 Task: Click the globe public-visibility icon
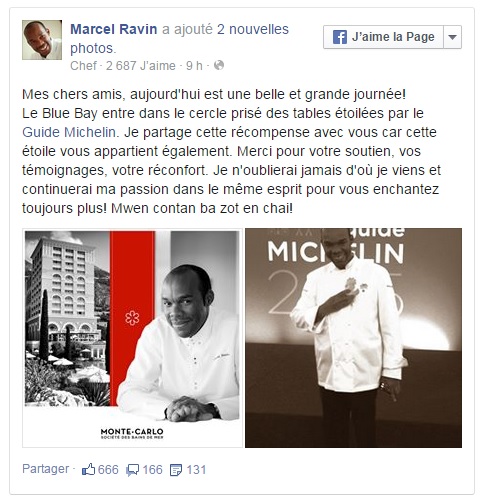point(219,65)
